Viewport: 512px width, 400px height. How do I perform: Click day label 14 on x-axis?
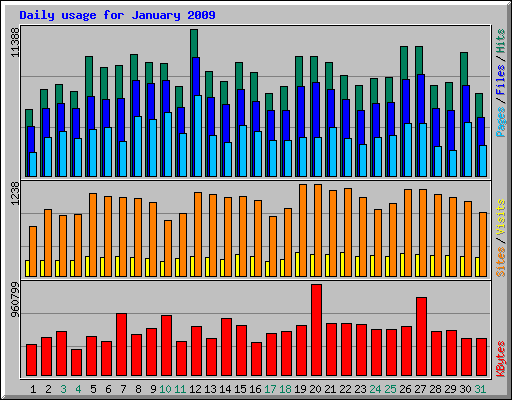point(225,389)
